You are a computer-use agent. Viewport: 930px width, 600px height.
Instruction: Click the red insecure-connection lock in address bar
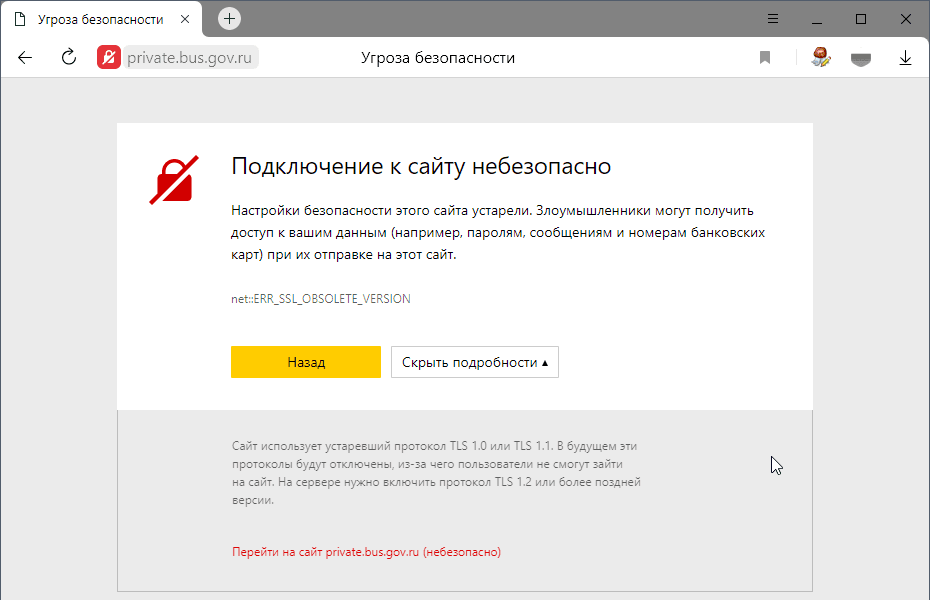coord(109,58)
